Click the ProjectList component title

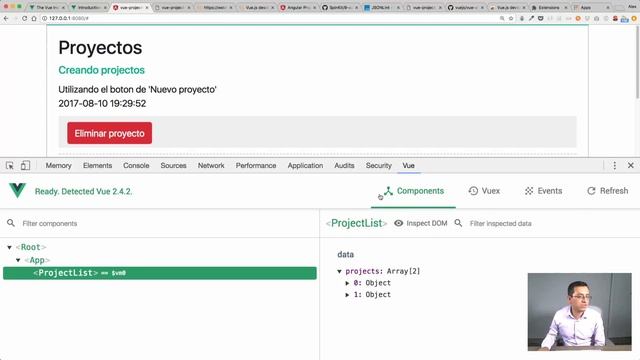click(x=356, y=223)
